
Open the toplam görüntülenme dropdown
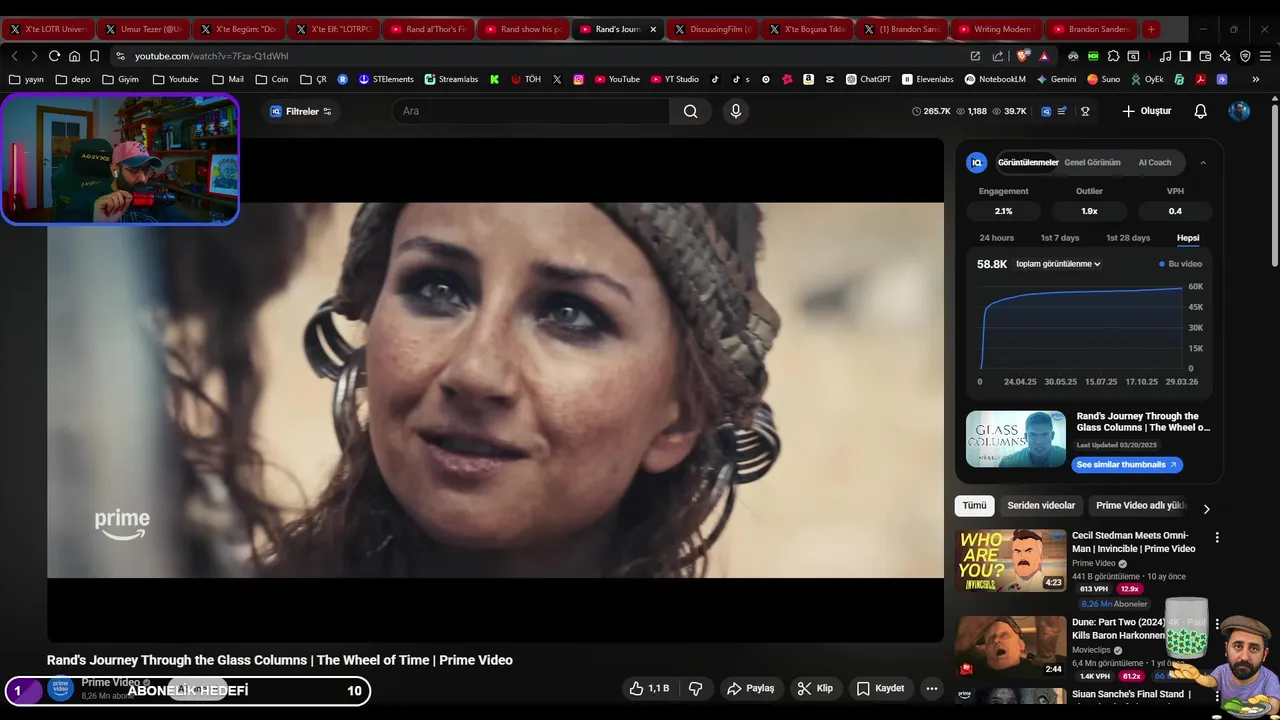[x=1058, y=264]
